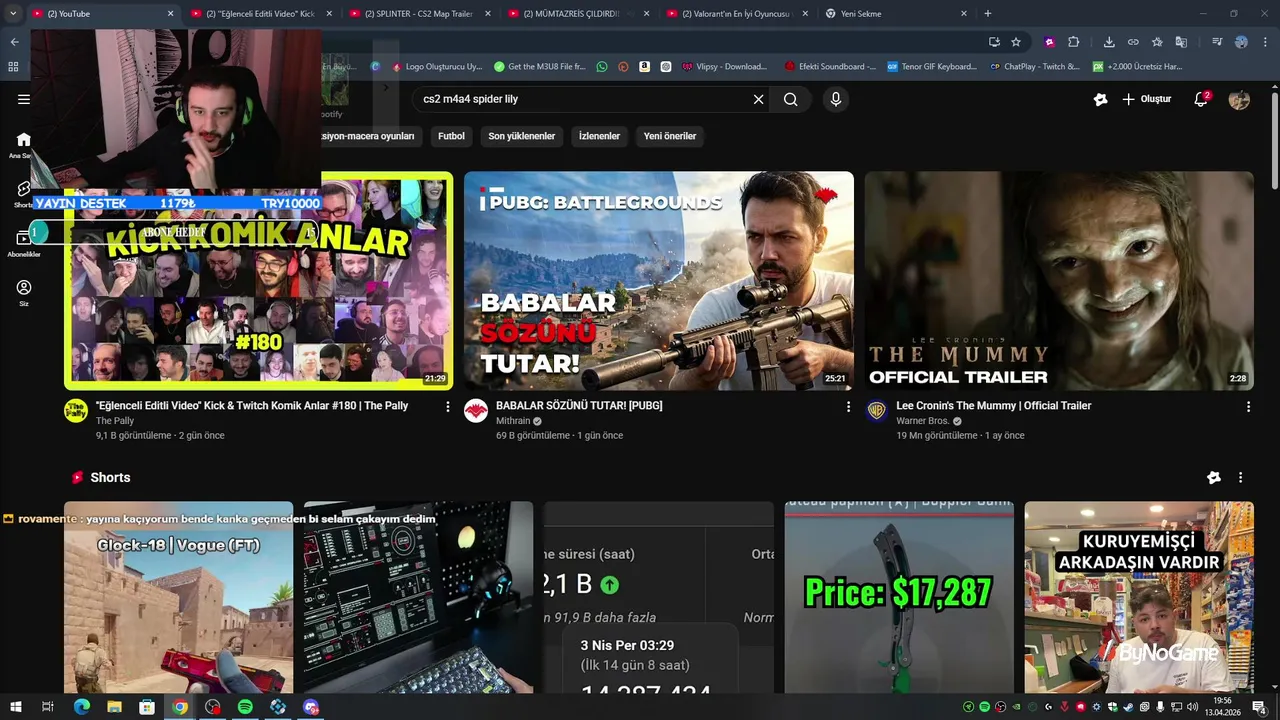Open Chrome downloads icon

(1109, 42)
